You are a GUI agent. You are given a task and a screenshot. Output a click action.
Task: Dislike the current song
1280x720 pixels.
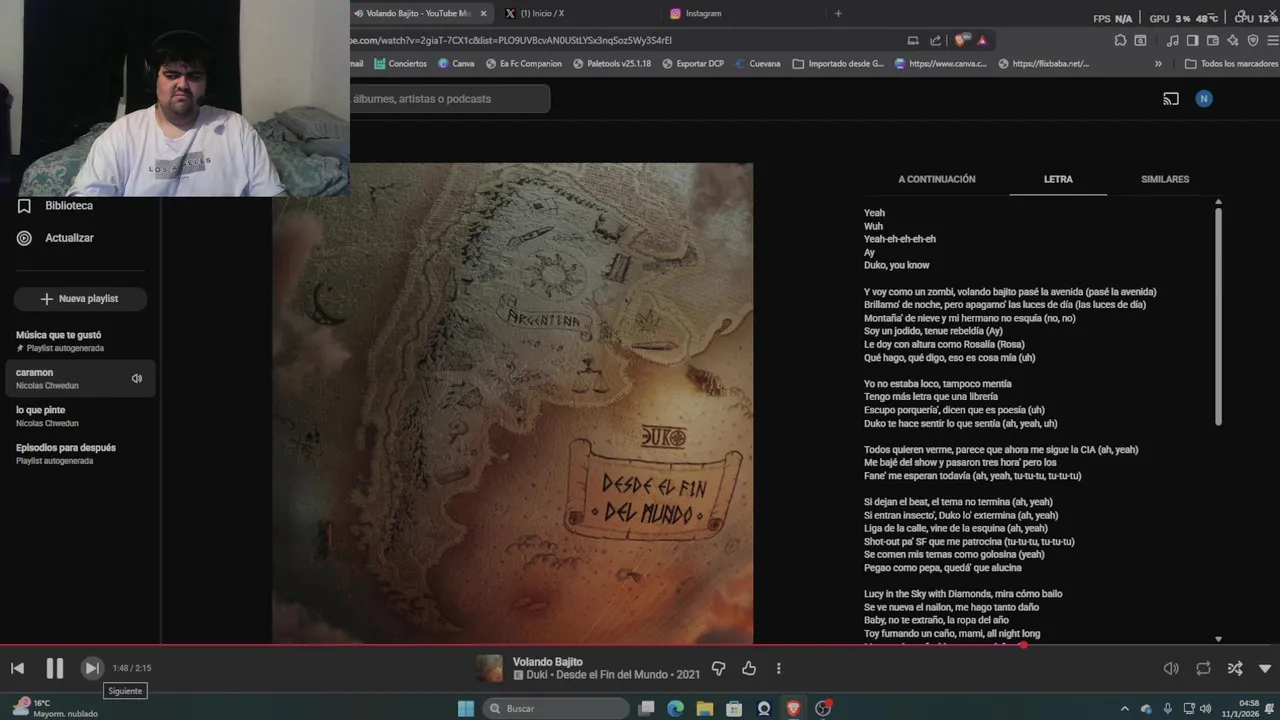click(x=718, y=668)
